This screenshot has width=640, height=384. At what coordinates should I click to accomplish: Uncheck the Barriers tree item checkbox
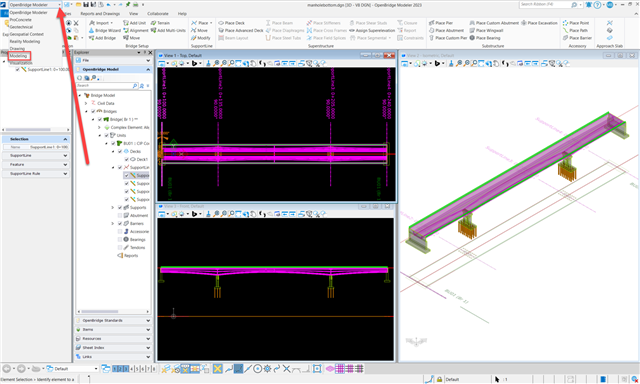[x=120, y=224]
